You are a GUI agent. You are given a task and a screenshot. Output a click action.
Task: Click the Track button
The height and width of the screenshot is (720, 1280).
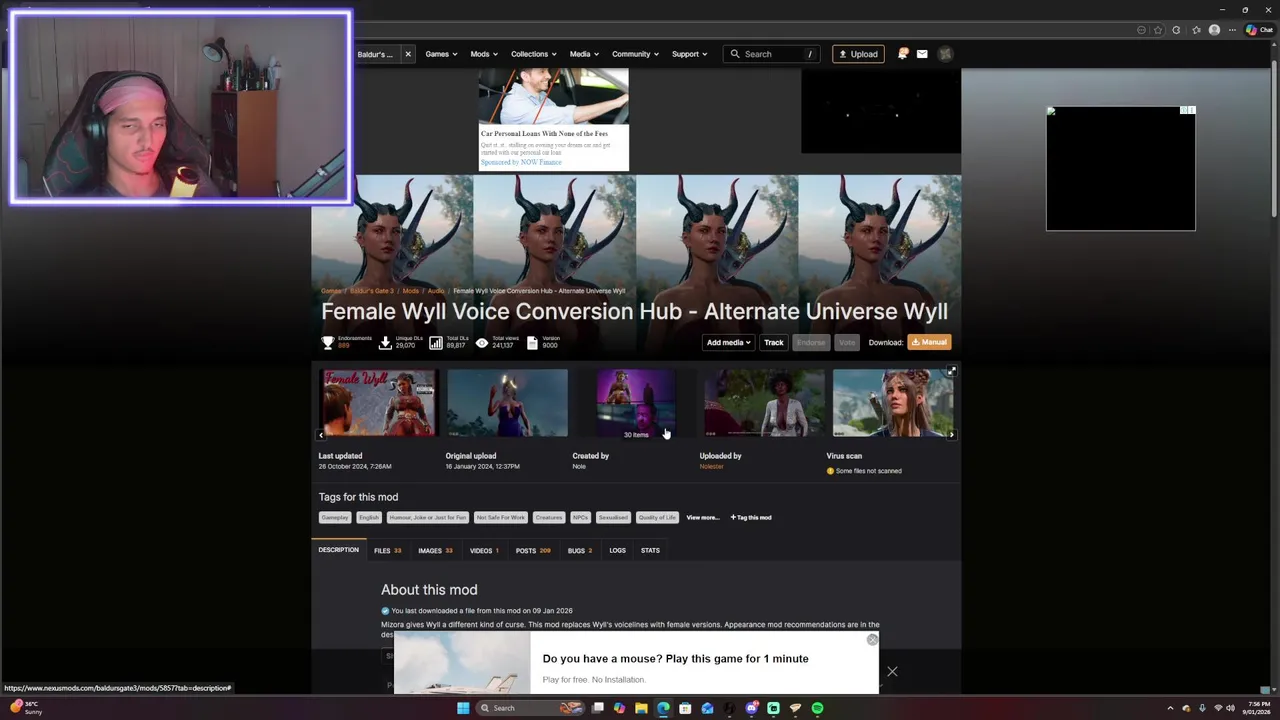point(774,342)
